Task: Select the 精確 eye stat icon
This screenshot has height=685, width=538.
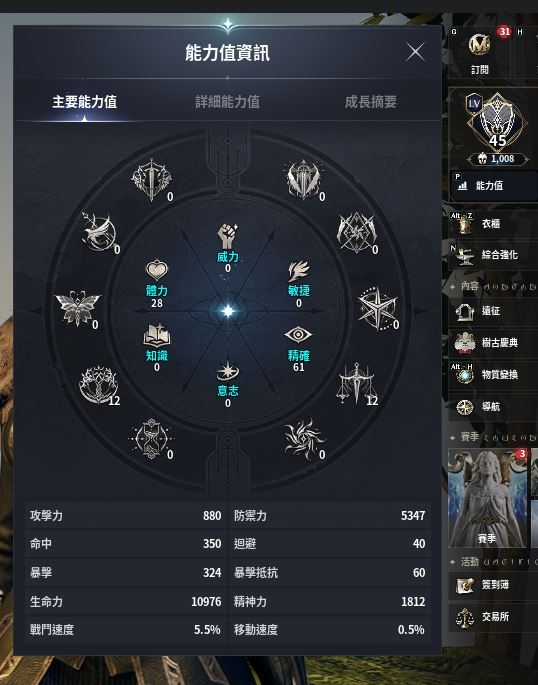Action: point(298,335)
